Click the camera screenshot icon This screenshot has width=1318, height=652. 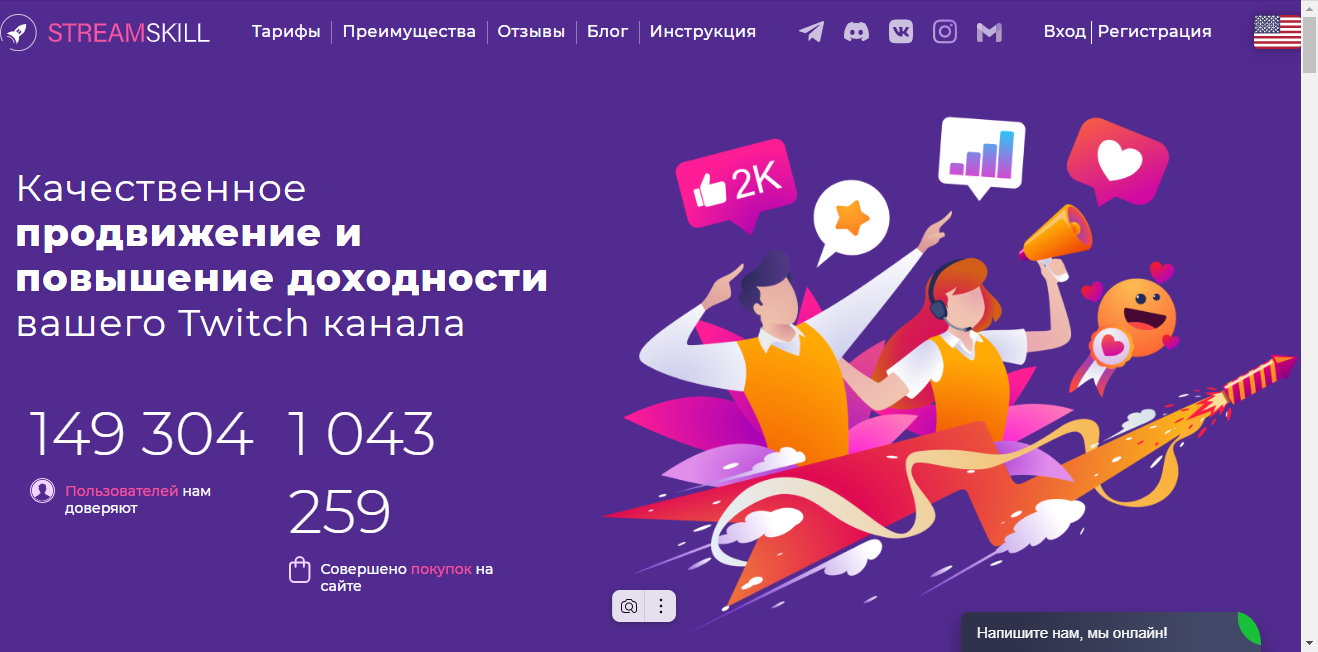[x=629, y=606]
